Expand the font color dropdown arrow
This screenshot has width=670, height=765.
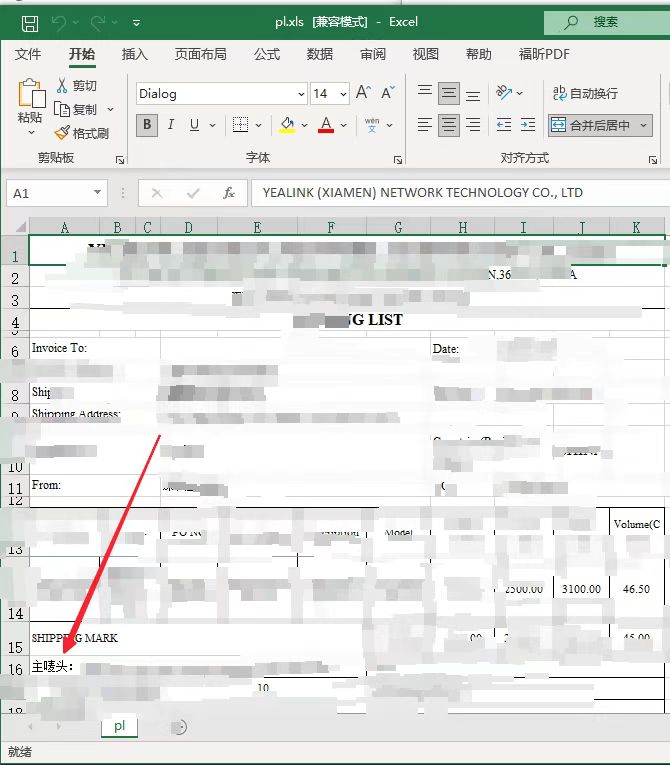pyautogui.click(x=344, y=125)
